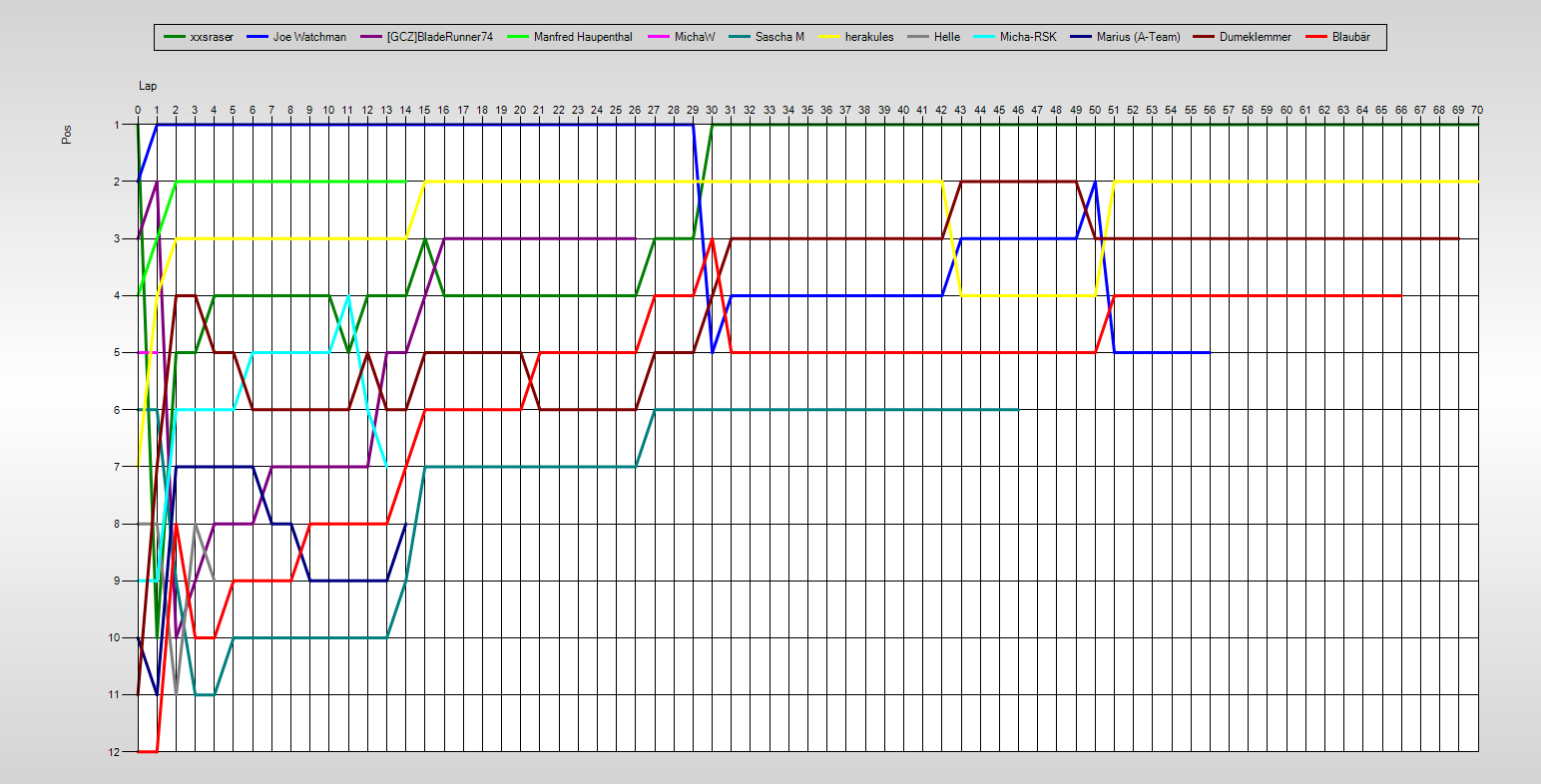Image resolution: width=1541 pixels, height=784 pixels.
Task: Click the dark red Dumeklemmer legend line
Action: 1204,37
